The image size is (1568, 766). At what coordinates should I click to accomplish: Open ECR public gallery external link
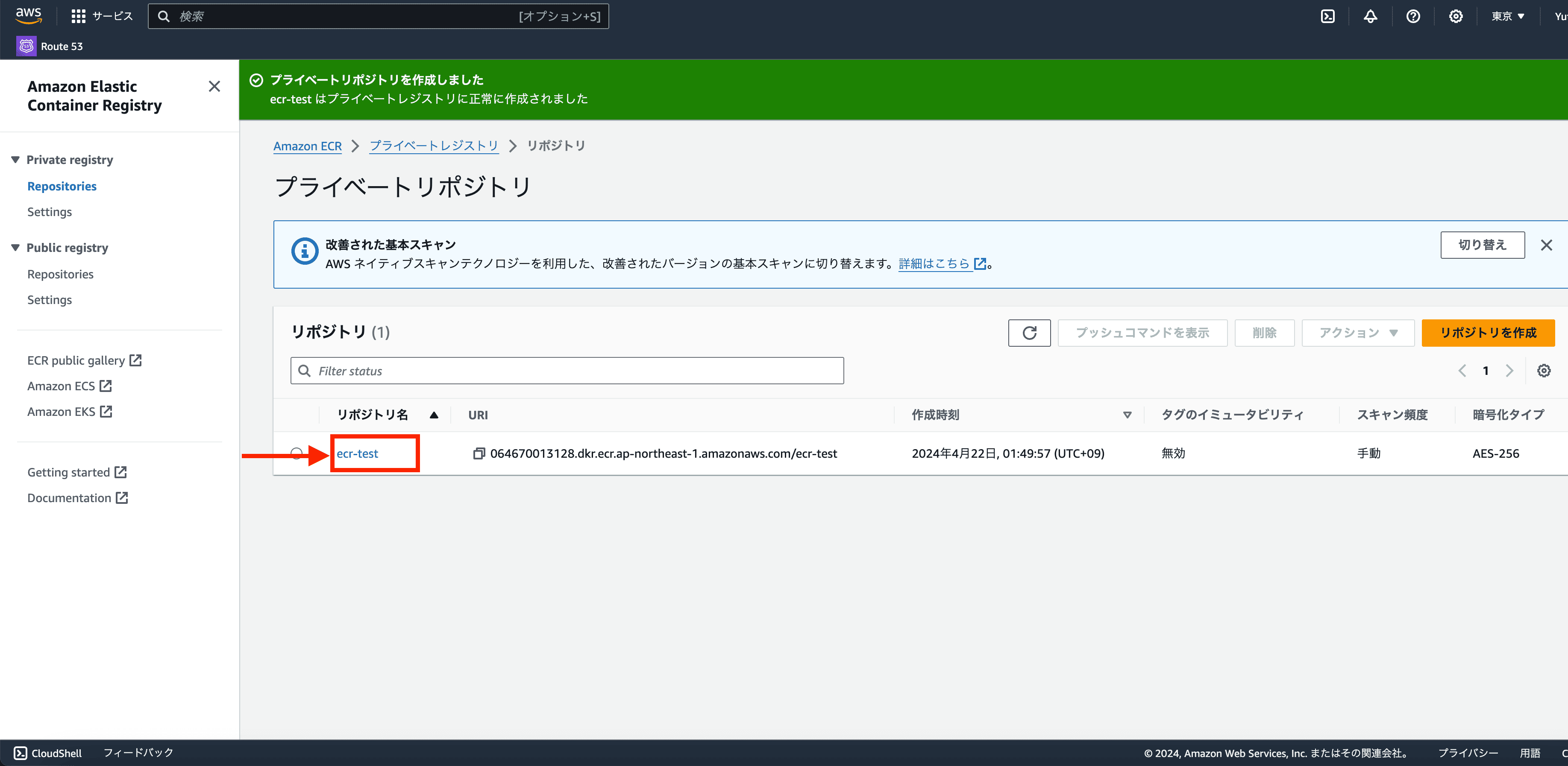pos(84,360)
